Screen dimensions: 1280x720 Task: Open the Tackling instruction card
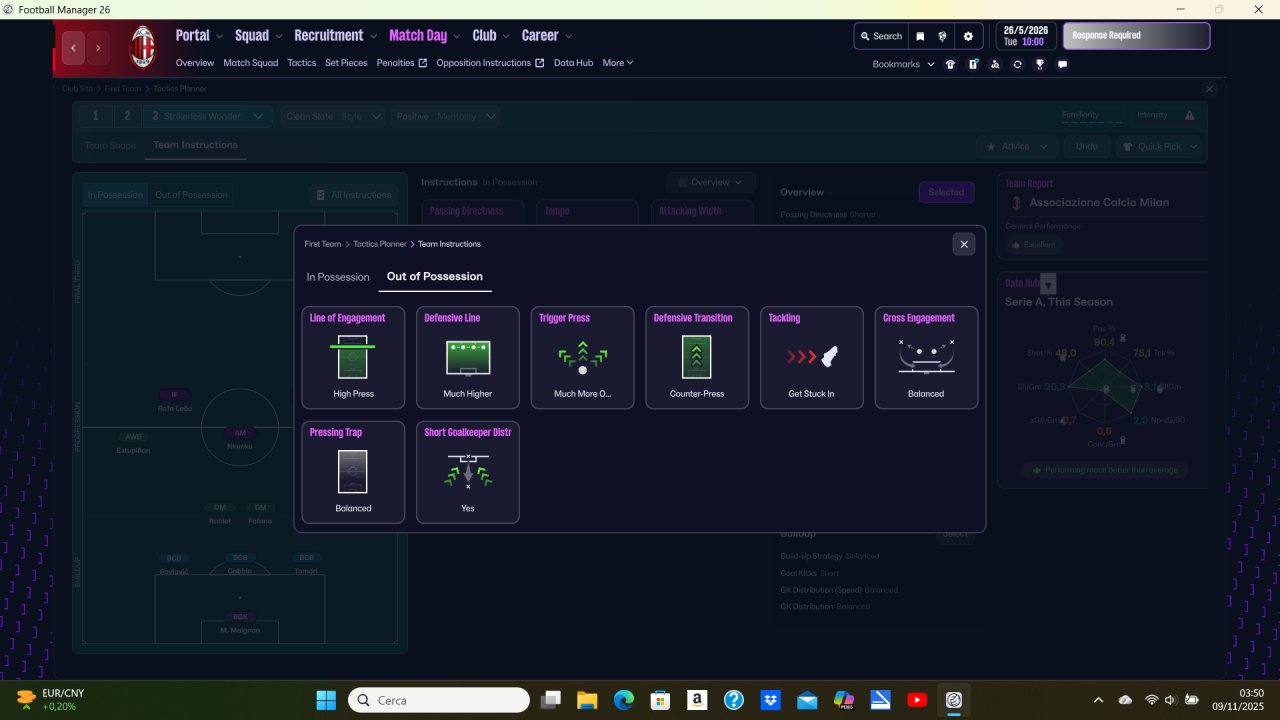click(812, 357)
